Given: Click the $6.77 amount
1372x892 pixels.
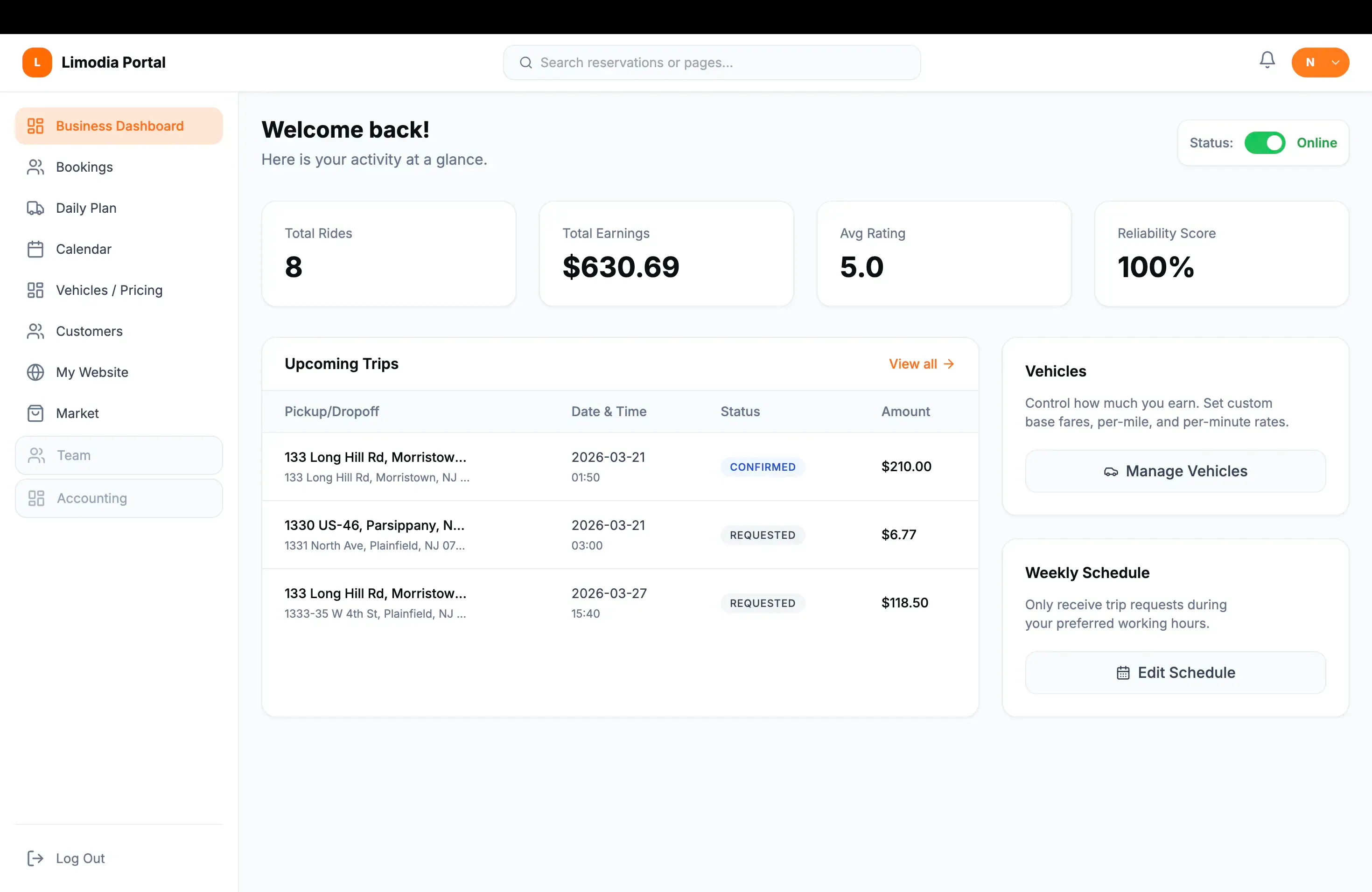Looking at the screenshot, I should (x=898, y=534).
